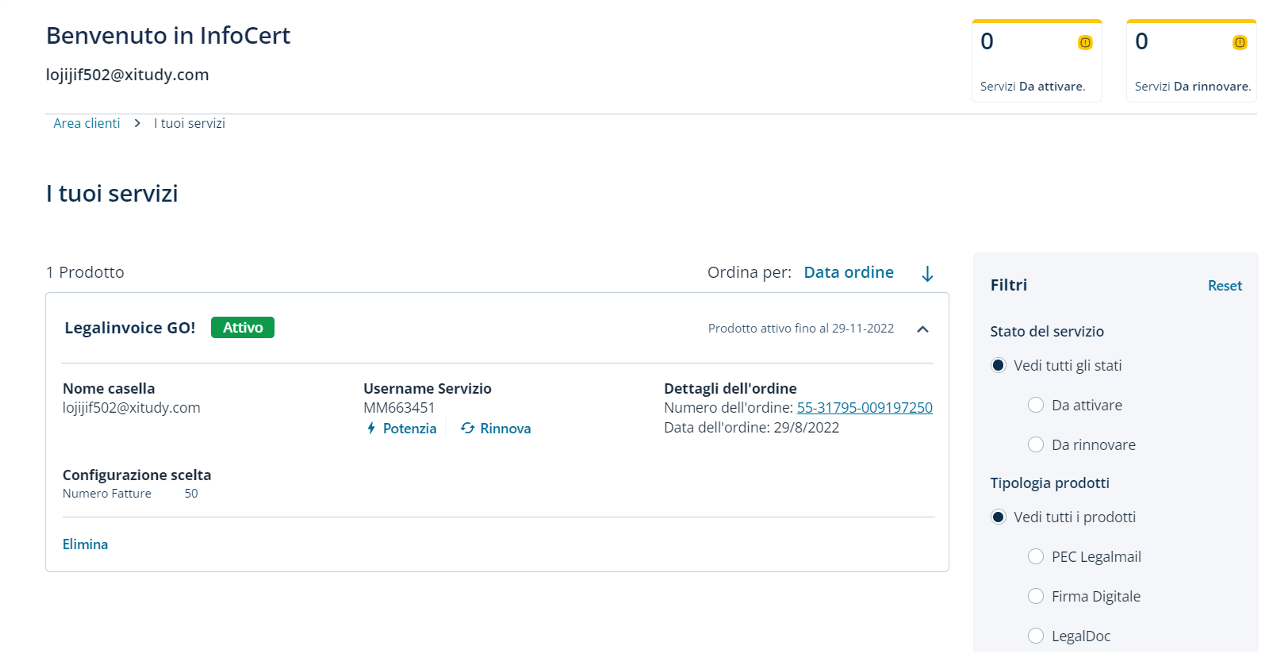Viewport: 1280px width, 653px height.
Task: Select the Vedi tutti gli stati option
Action: pyautogui.click(x=998, y=366)
